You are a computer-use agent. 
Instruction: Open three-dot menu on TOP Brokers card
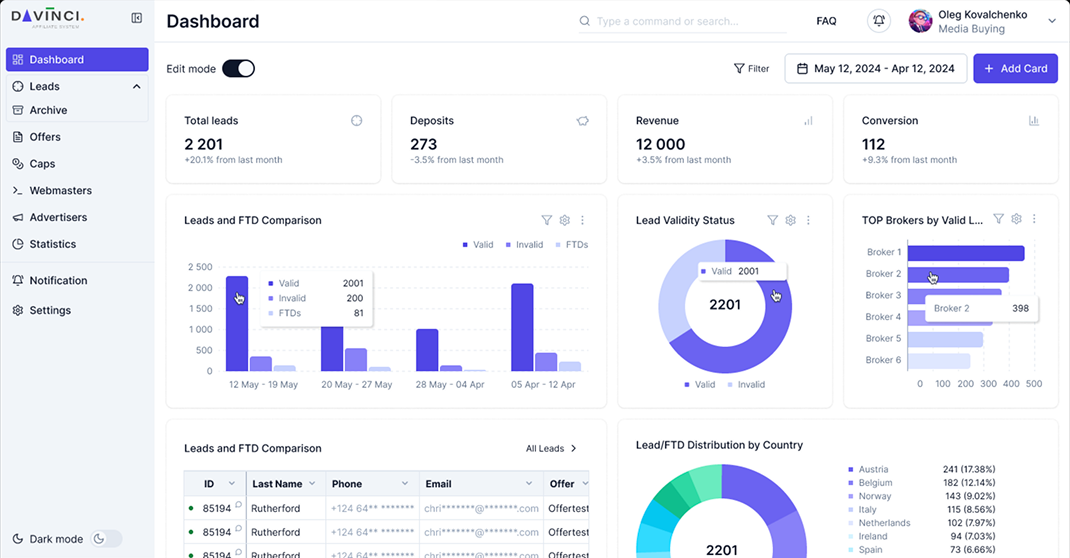pyautogui.click(x=1034, y=220)
